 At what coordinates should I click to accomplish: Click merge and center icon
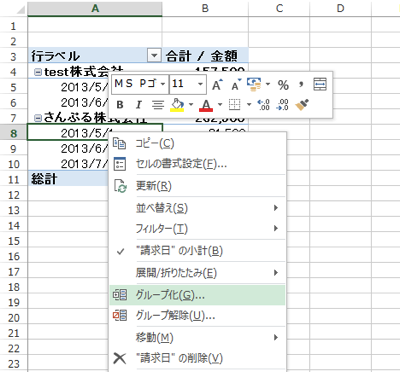(320, 85)
